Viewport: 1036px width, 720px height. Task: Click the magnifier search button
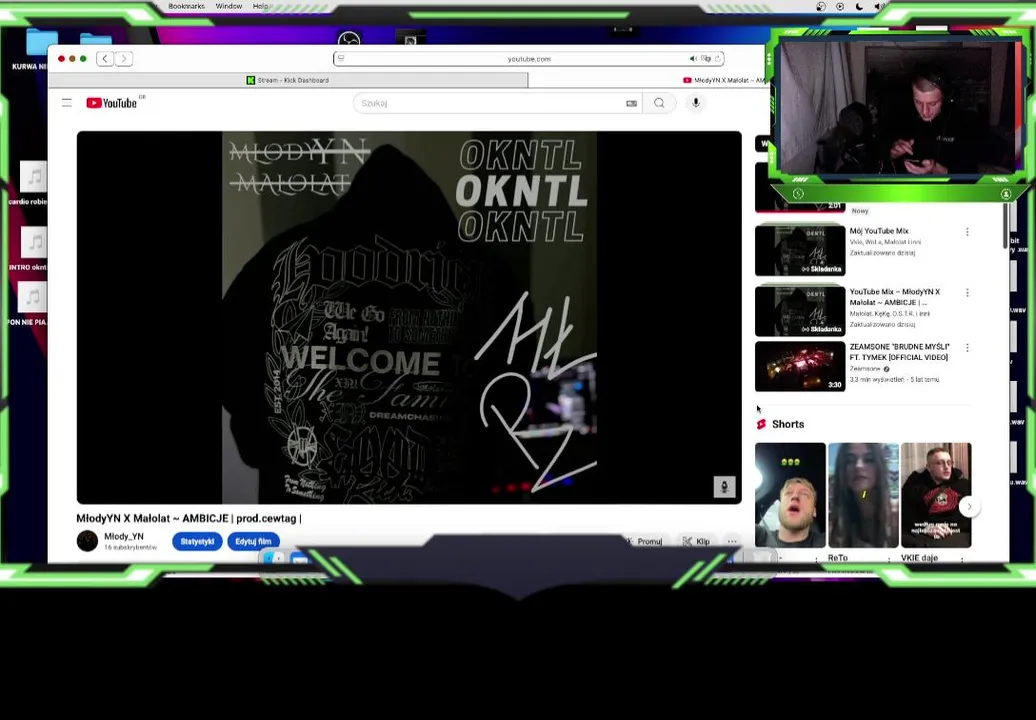[659, 103]
